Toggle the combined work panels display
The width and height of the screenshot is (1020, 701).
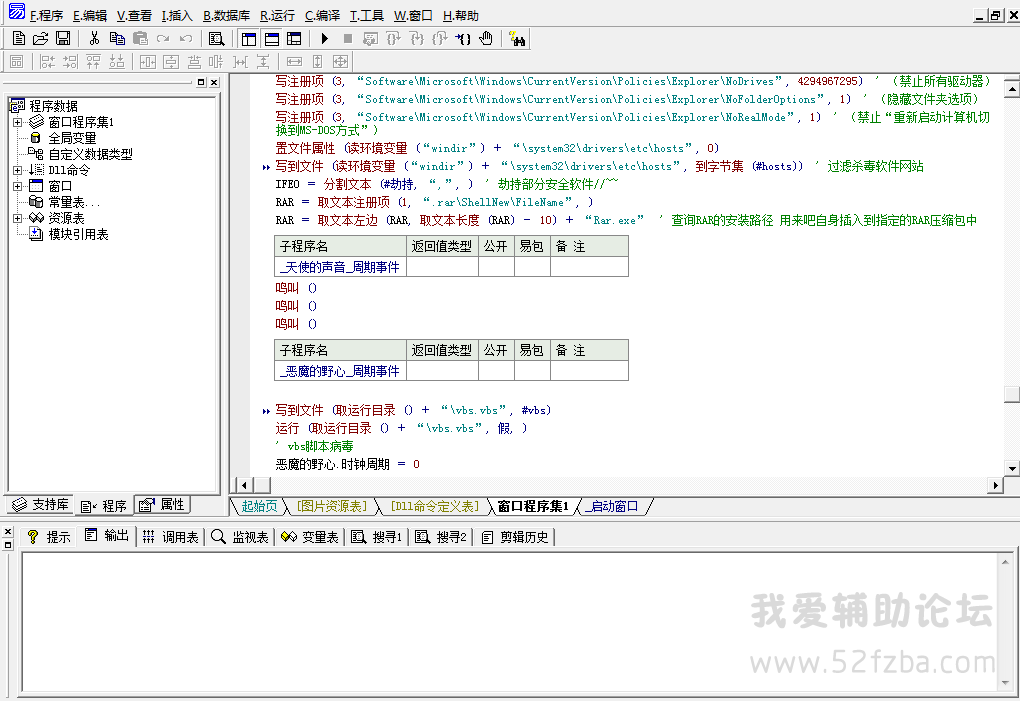[x=294, y=39]
